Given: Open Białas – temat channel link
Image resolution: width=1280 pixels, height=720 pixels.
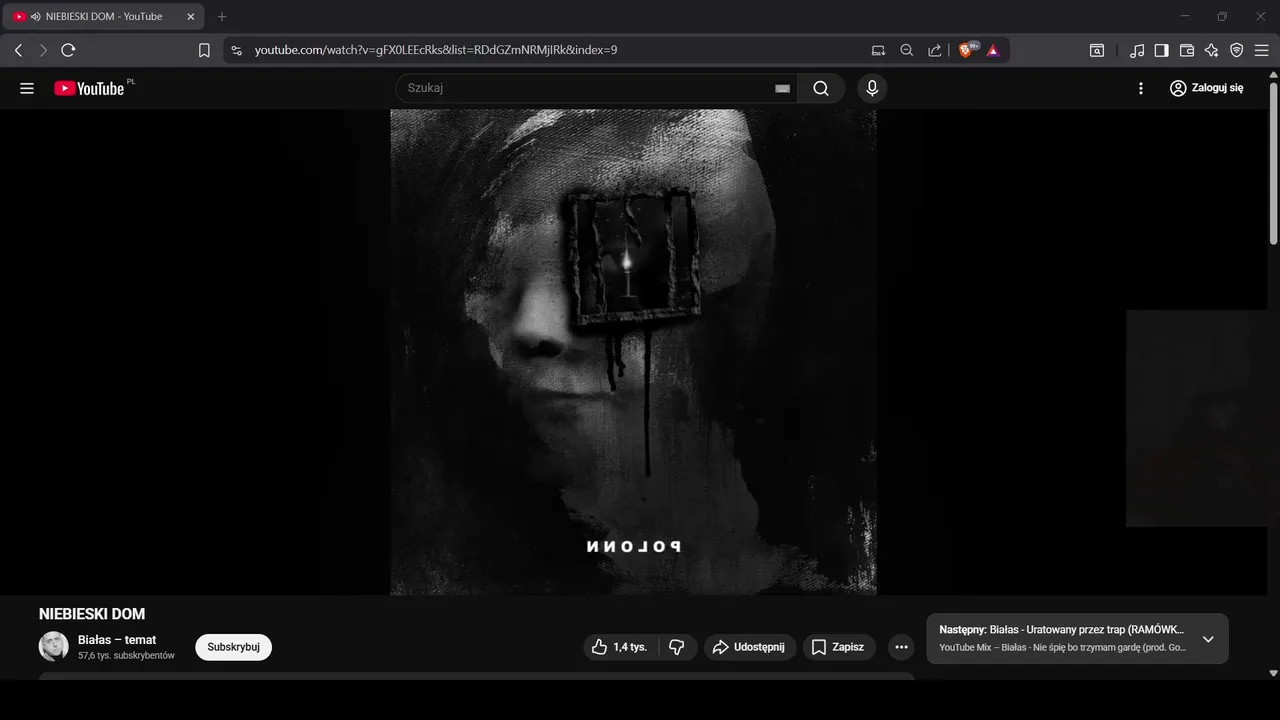Looking at the screenshot, I should tap(117, 640).
